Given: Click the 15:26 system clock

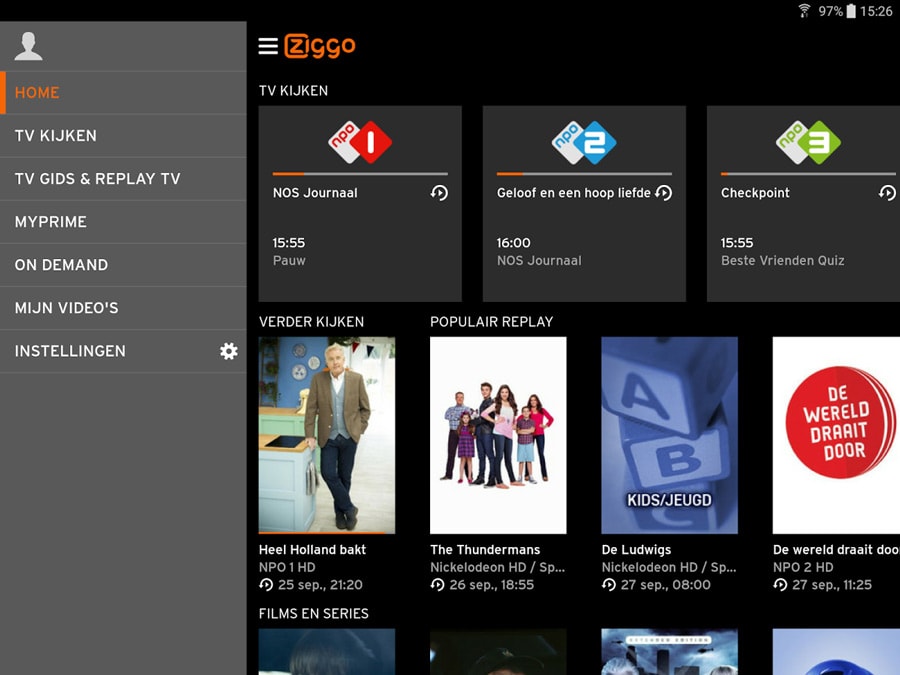Looking at the screenshot, I should coord(876,11).
